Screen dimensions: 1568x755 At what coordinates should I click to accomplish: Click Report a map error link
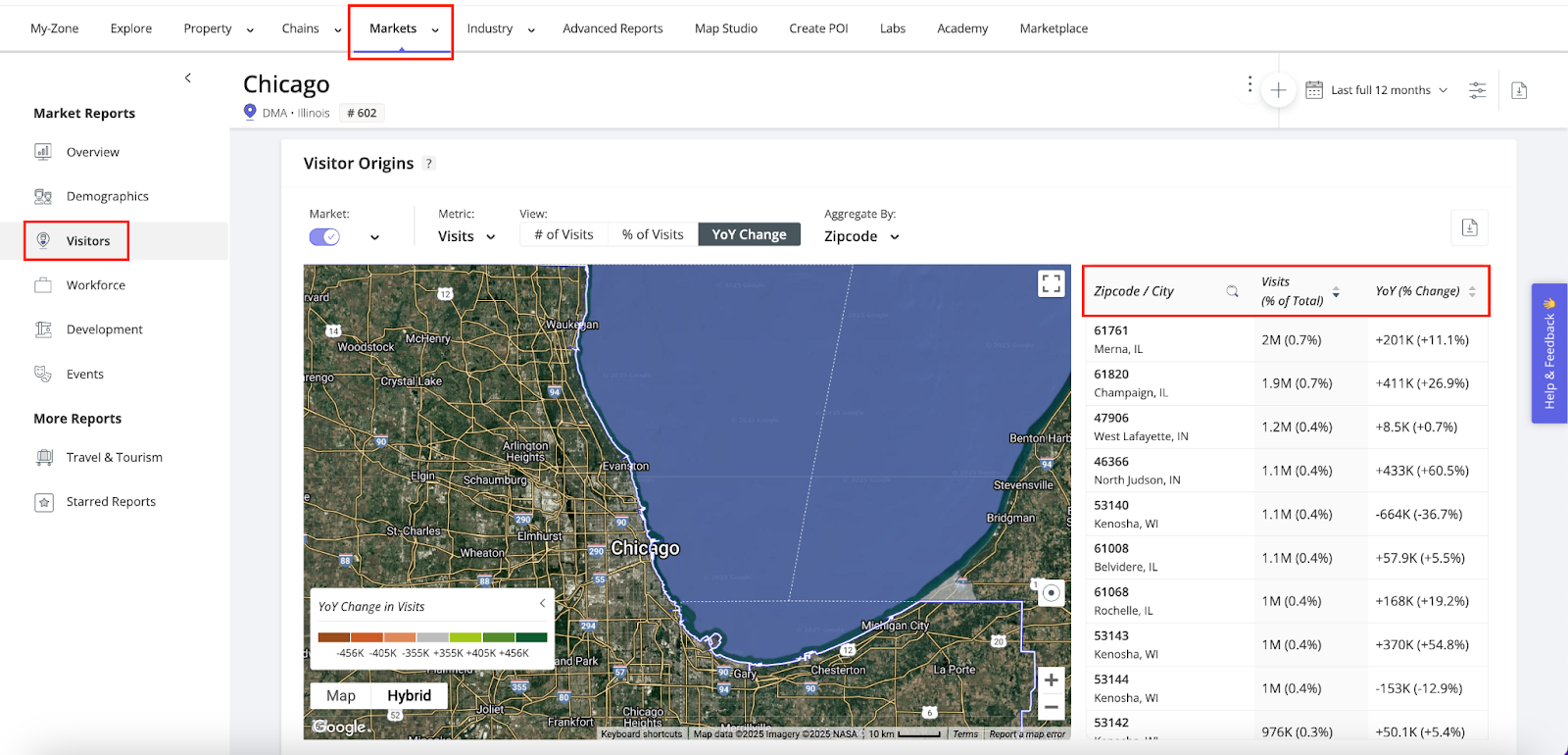pyautogui.click(x=1027, y=733)
